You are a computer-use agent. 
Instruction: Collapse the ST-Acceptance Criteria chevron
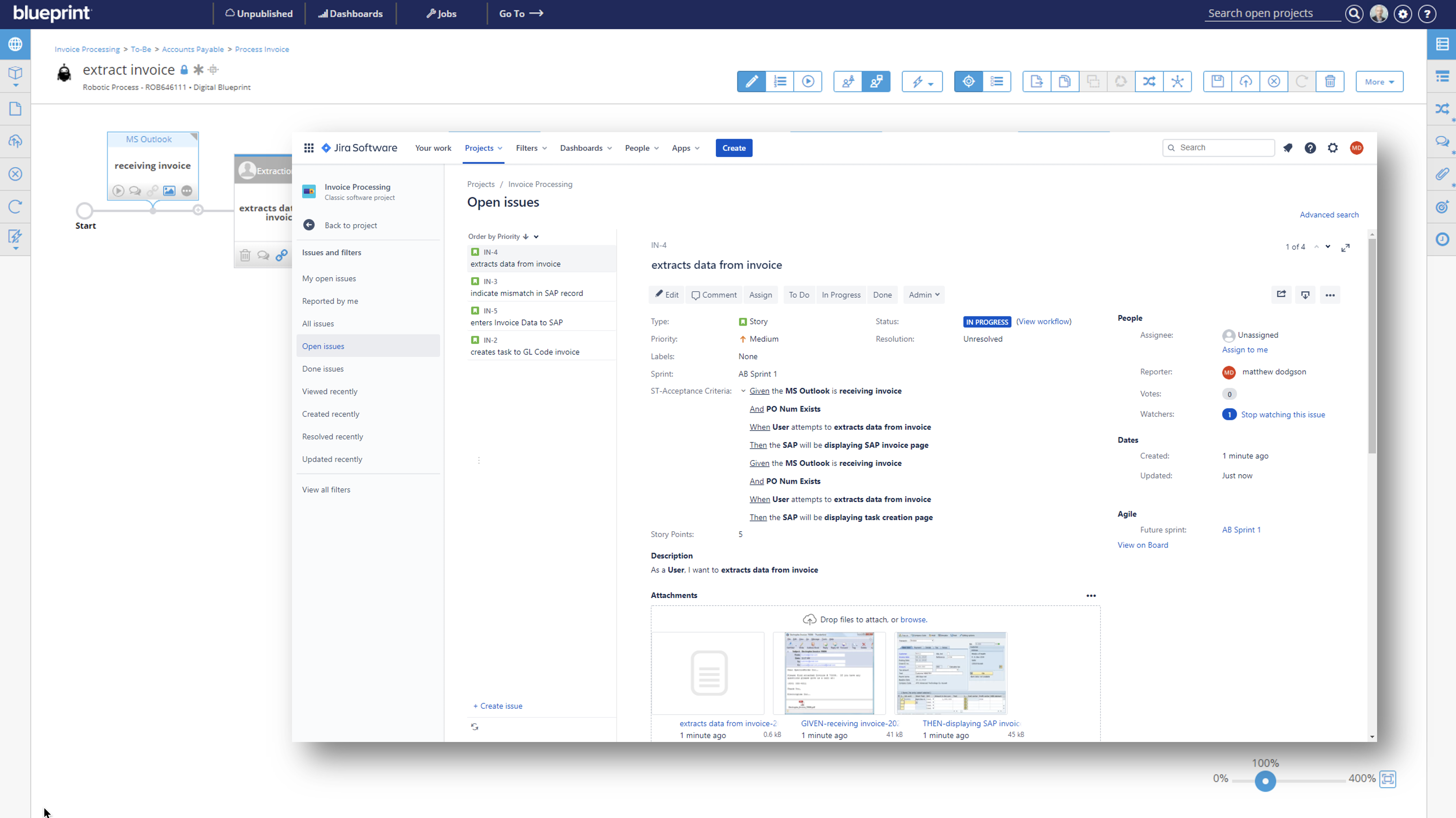(x=743, y=391)
